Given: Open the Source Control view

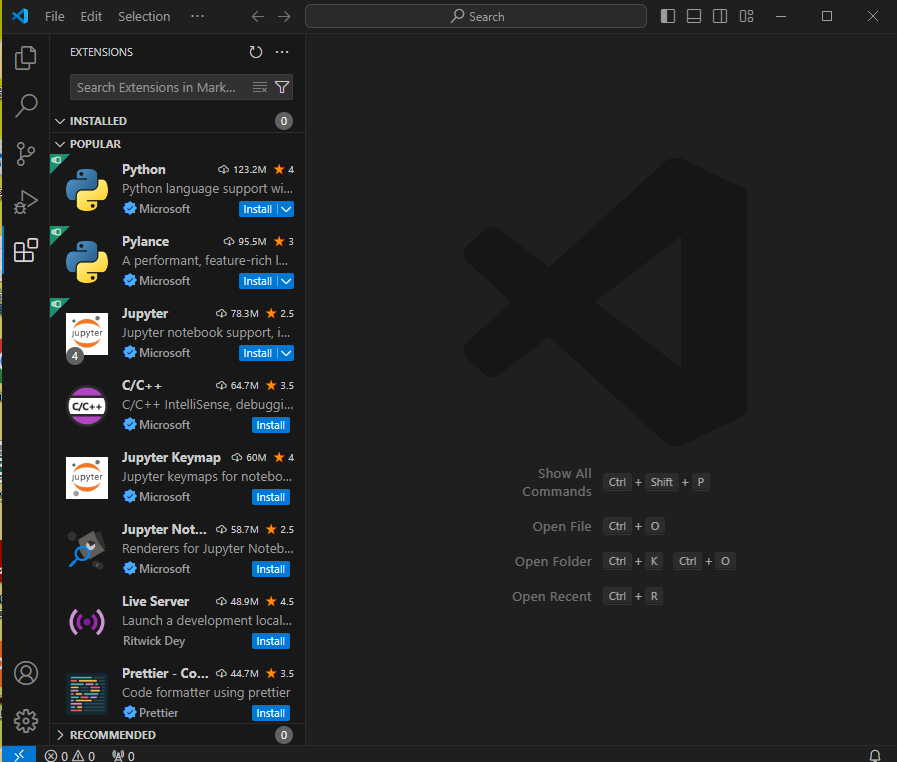Looking at the screenshot, I should pyautogui.click(x=26, y=154).
